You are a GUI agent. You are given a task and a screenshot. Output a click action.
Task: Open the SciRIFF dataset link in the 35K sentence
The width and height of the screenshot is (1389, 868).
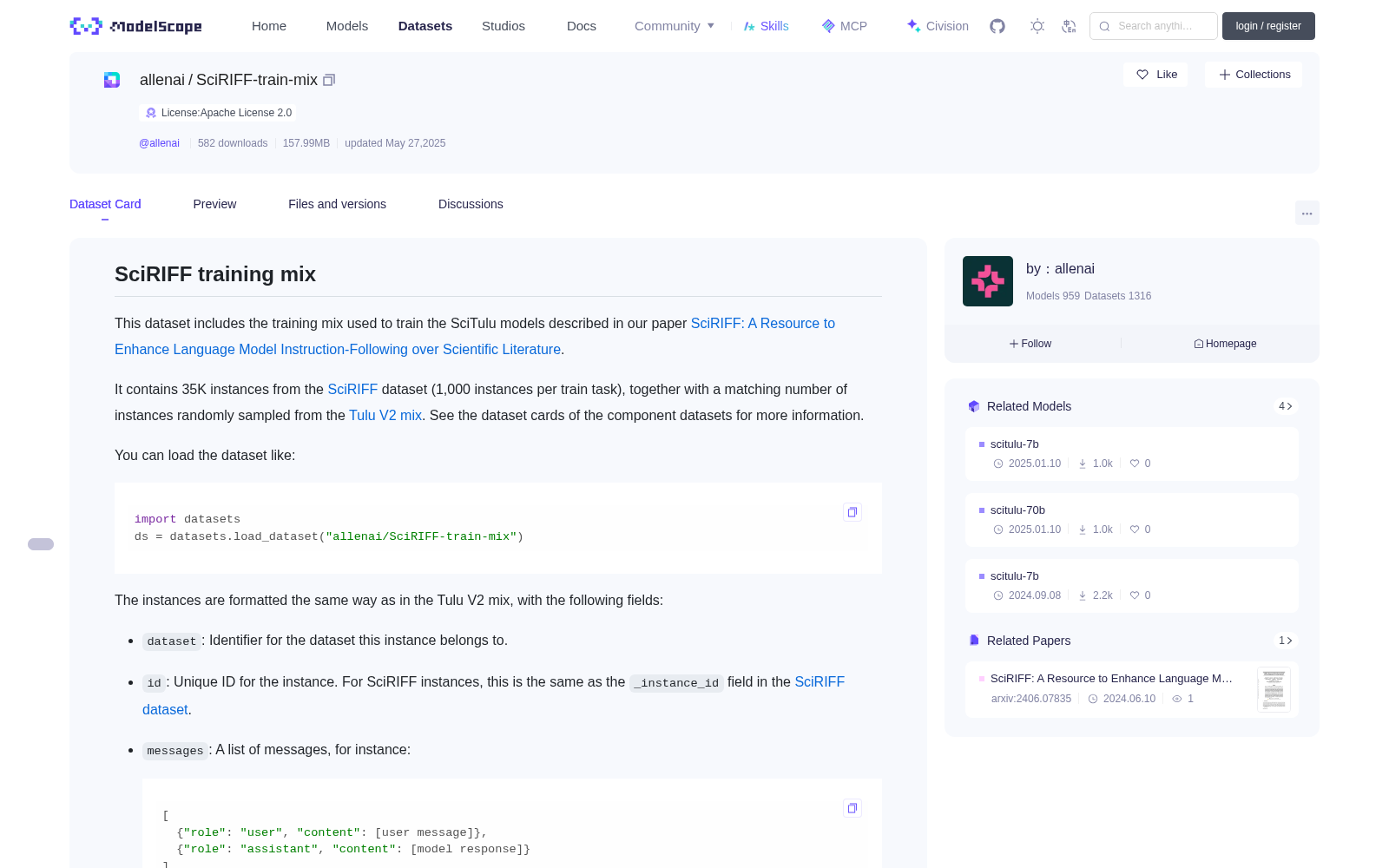(352, 389)
